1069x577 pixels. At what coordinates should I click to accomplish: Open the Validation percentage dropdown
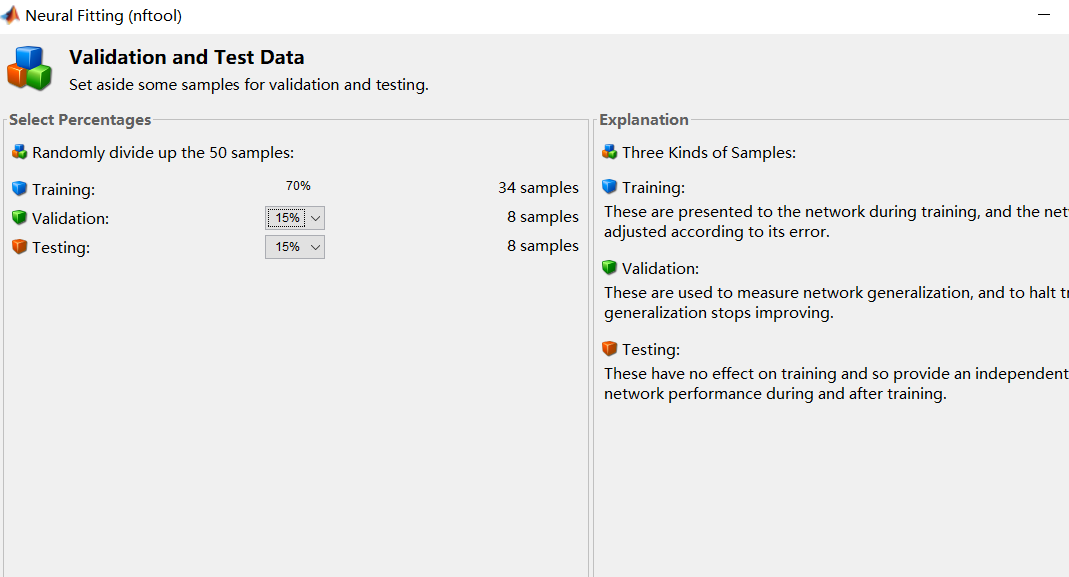tap(295, 218)
